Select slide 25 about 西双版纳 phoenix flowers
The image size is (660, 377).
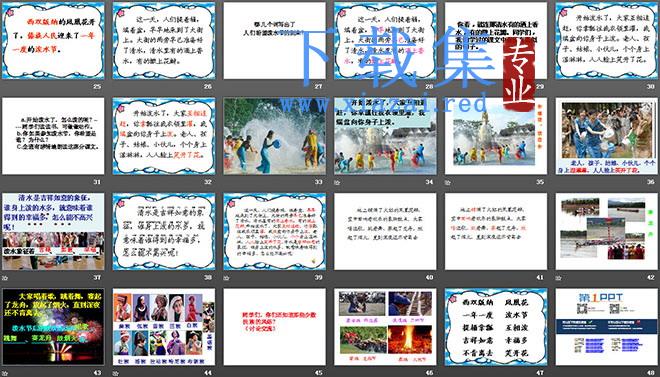(x=53, y=41)
